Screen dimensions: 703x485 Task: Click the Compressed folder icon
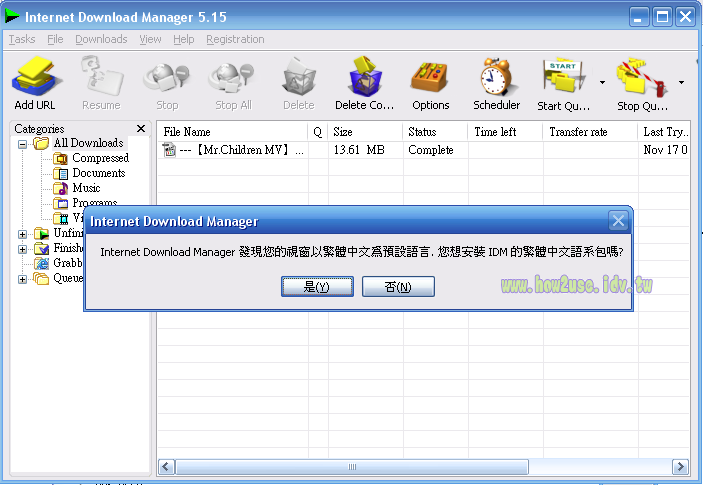(x=61, y=159)
